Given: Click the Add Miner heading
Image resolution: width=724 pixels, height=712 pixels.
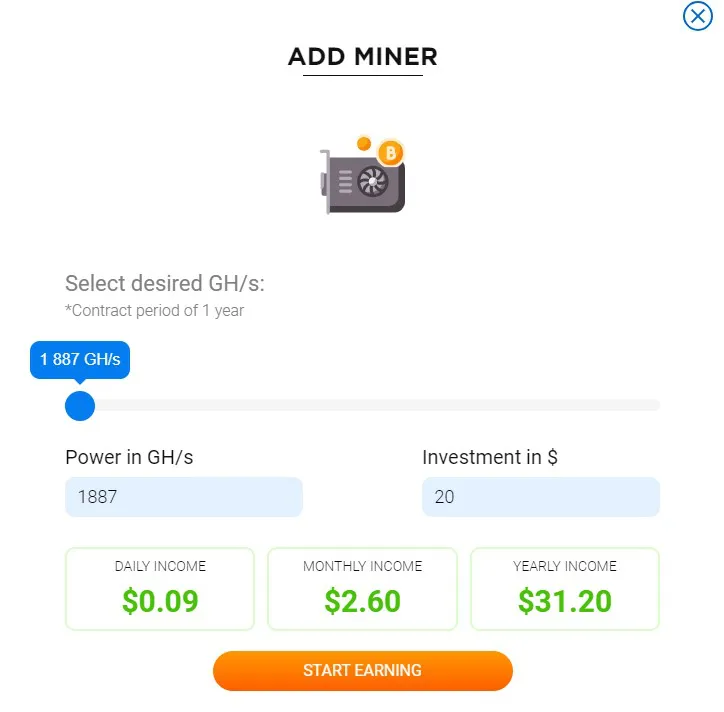Looking at the screenshot, I should (x=362, y=57).
